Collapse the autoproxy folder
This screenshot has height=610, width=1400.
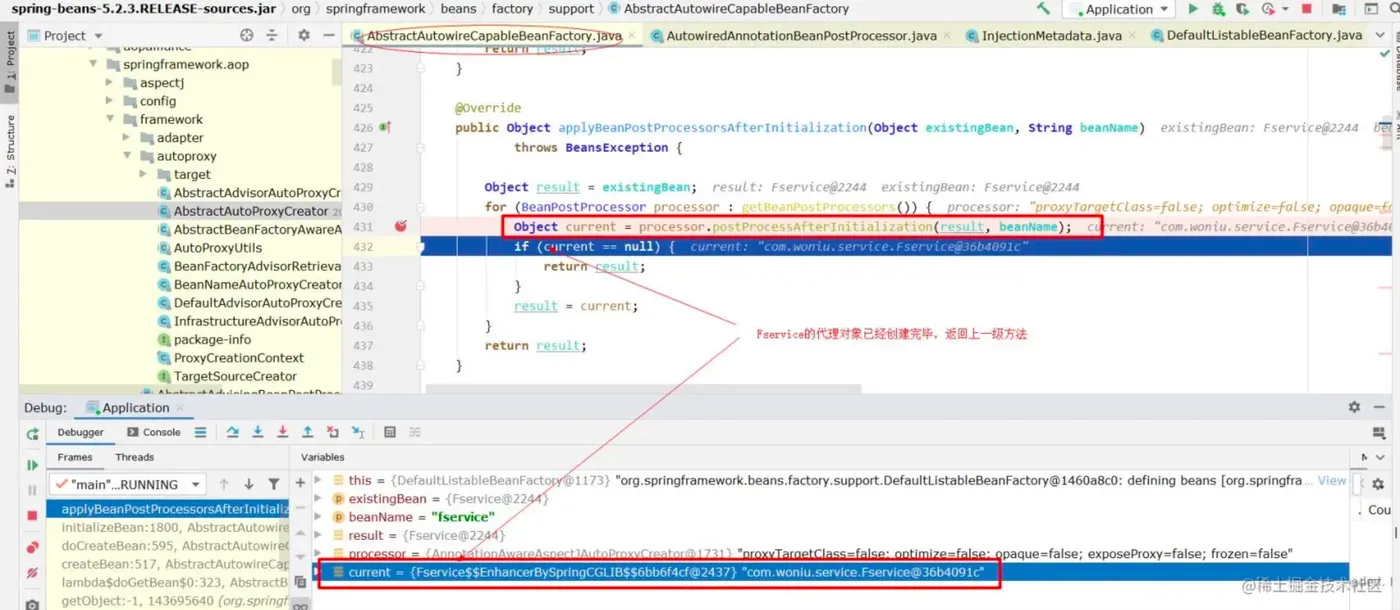point(128,156)
